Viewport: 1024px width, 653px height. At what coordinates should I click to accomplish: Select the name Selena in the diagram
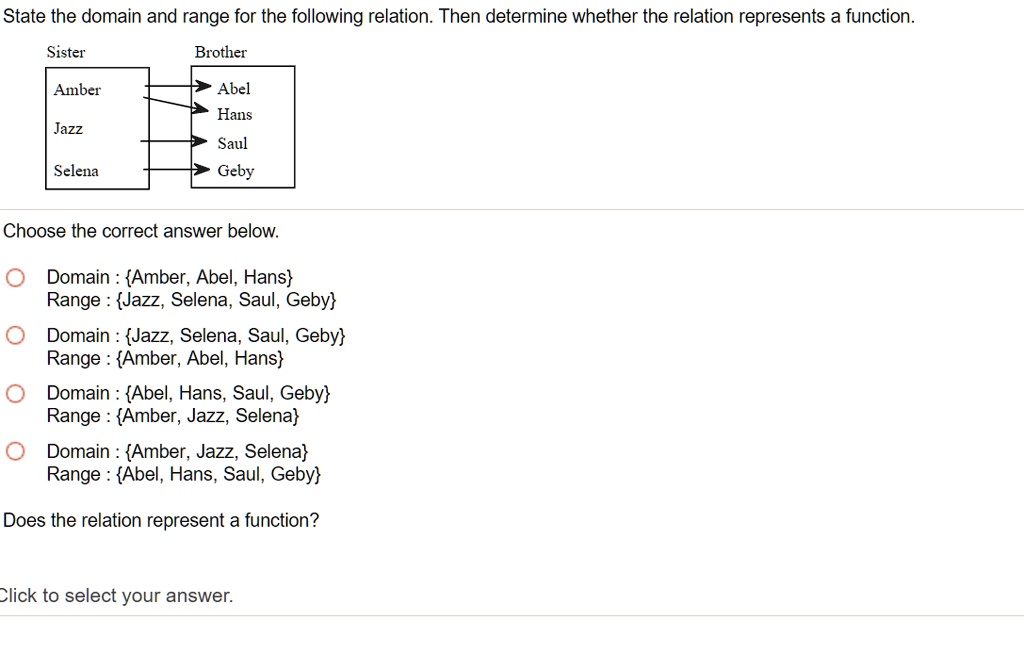75,171
